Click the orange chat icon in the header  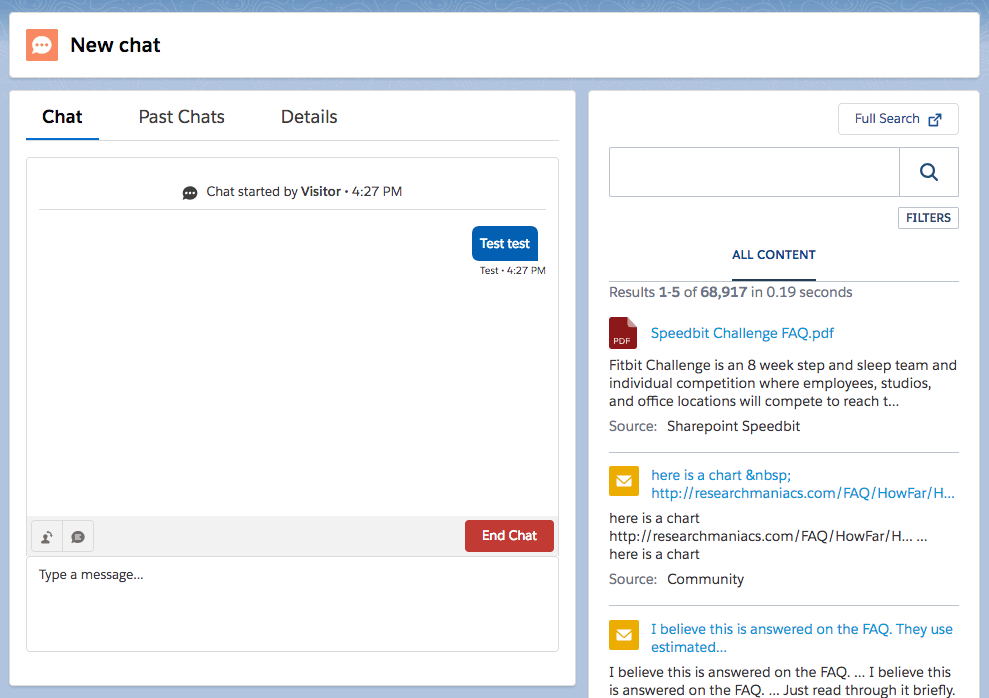point(41,44)
